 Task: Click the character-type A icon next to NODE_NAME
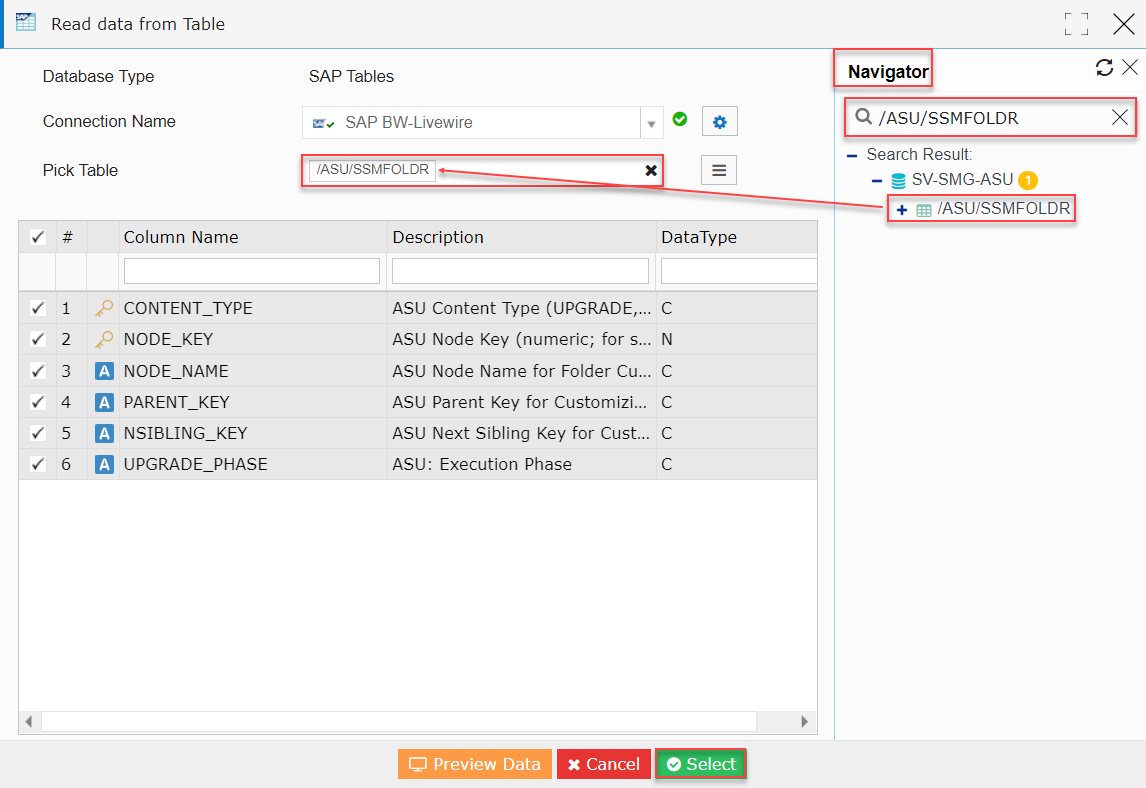point(104,370)
